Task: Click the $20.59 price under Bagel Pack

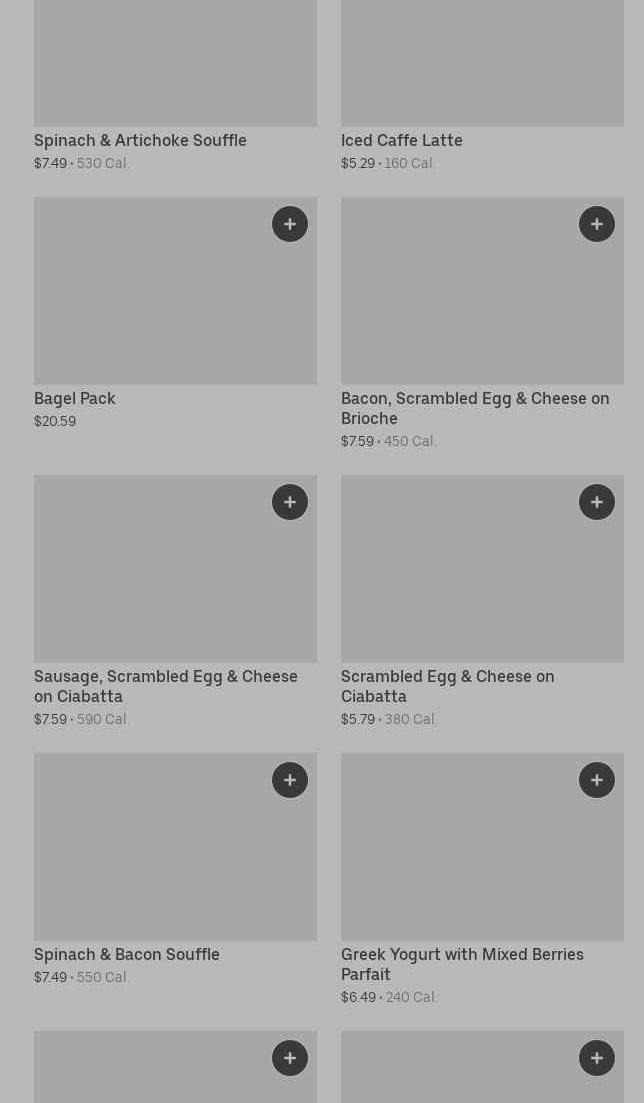Action: (55, 421)
